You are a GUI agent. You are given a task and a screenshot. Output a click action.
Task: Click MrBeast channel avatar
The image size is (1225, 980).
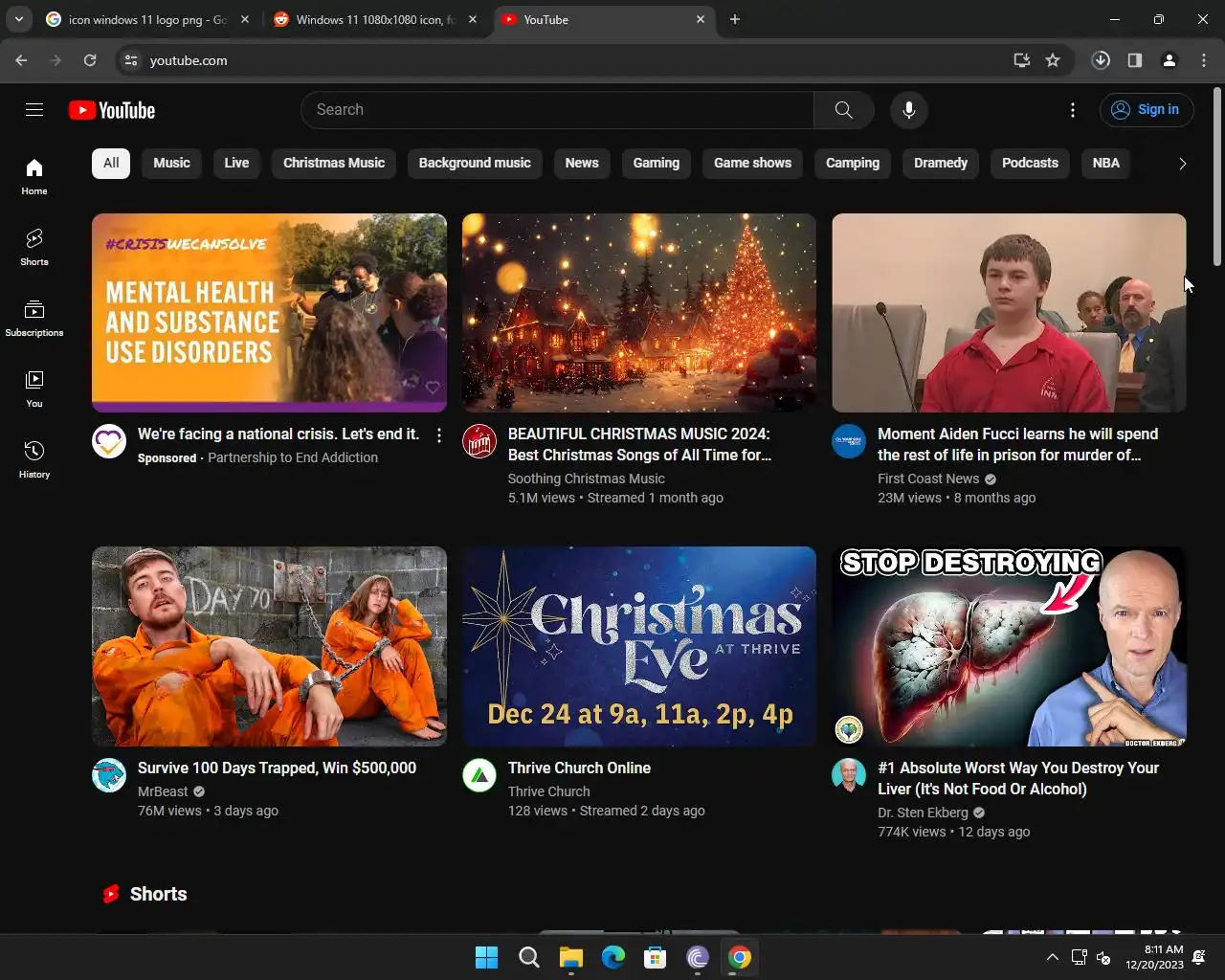pos(109,775)
